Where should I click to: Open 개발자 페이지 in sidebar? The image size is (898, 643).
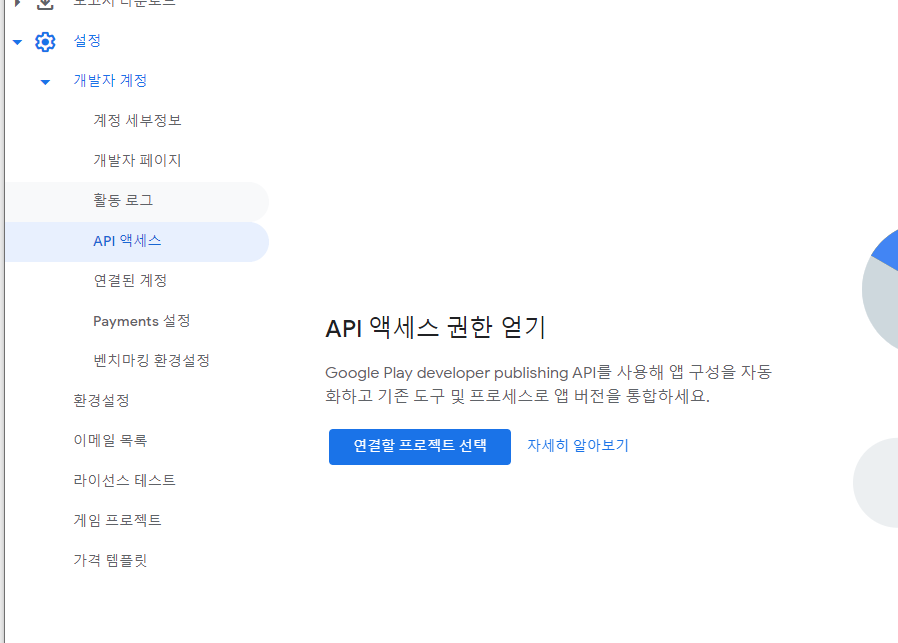coord(137,160)
